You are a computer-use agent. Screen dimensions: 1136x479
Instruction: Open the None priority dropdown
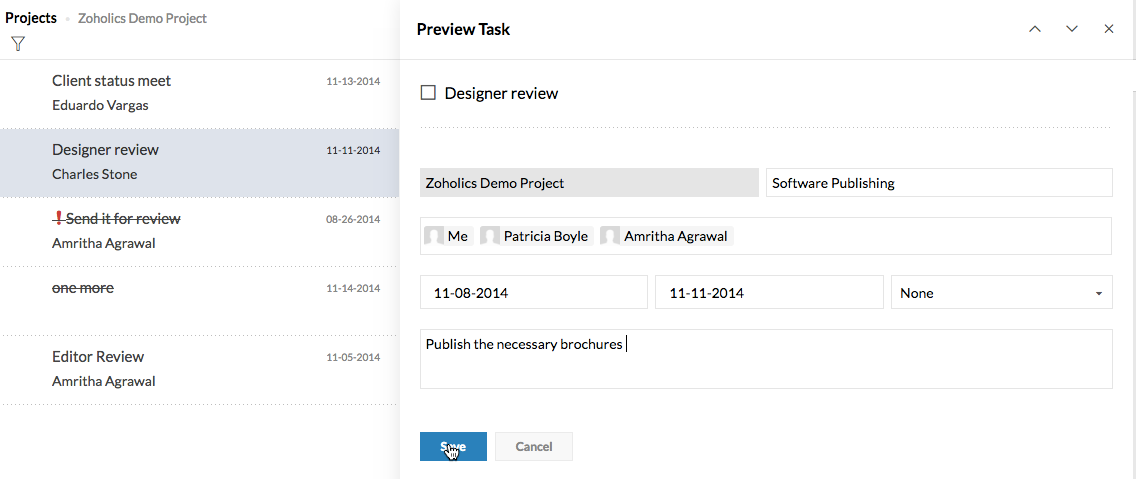(x=1001, y=293)
